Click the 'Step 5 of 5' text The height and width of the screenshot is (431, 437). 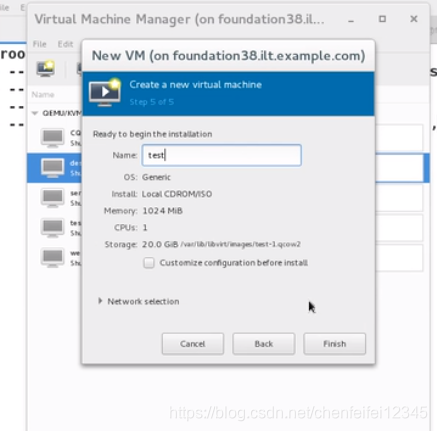pyautogui.click(x=152, y=102)
